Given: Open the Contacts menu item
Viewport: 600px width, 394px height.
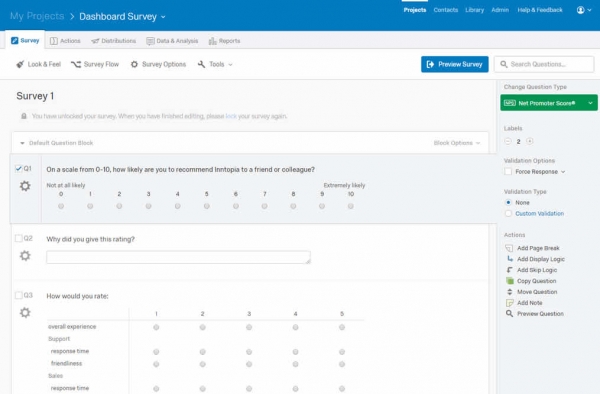Looking at the screenshot, I should 445,10.
